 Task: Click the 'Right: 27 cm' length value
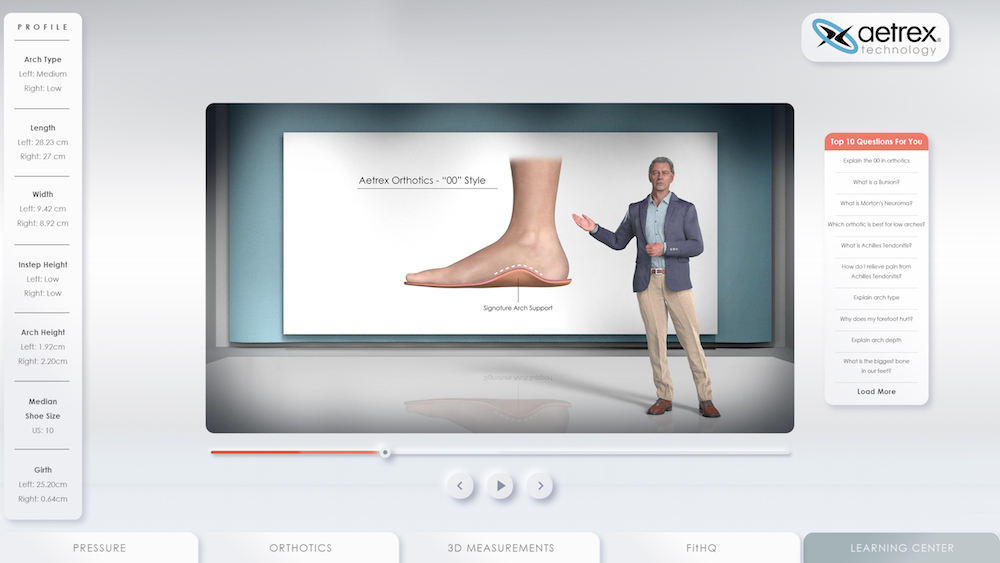point(43,156)
